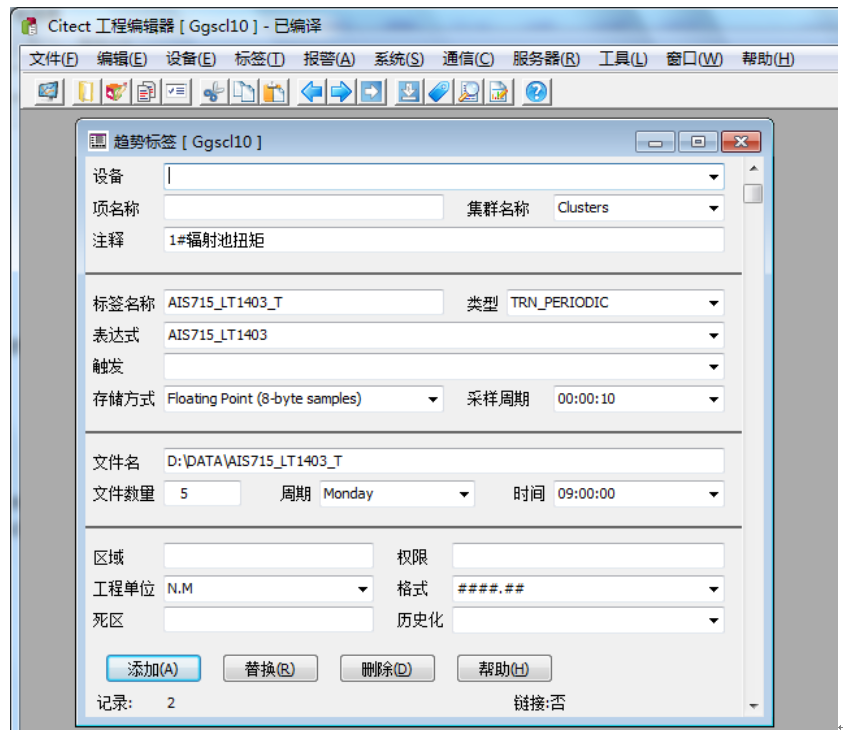843x735 pixels.
Task: Open the 周期 Monday dropdown
Action: [462, 493]
